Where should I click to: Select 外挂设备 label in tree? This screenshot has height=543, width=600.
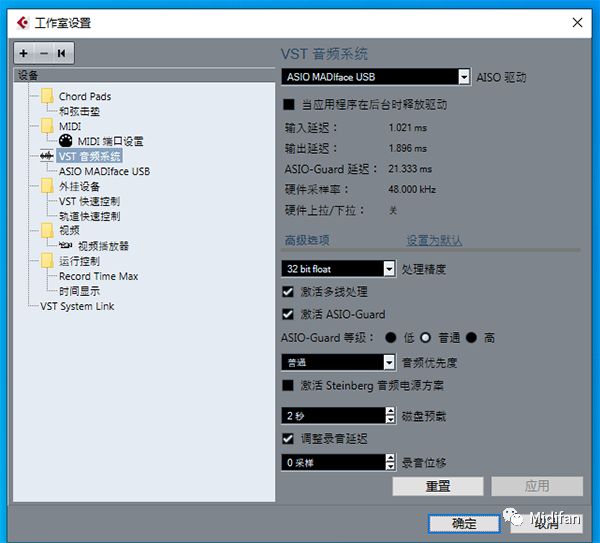coord(79,186)
